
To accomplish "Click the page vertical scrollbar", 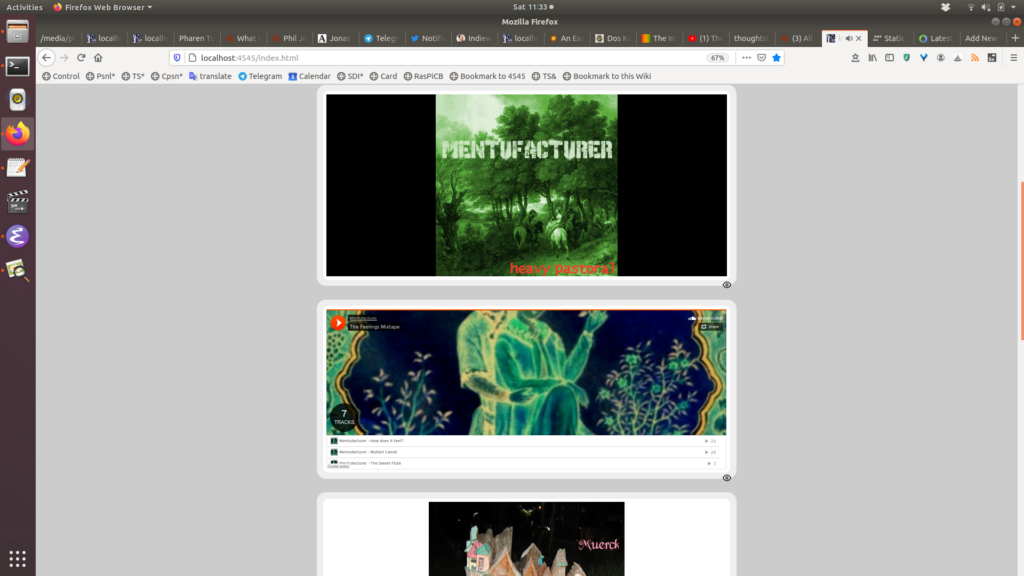I will 1021,261.
